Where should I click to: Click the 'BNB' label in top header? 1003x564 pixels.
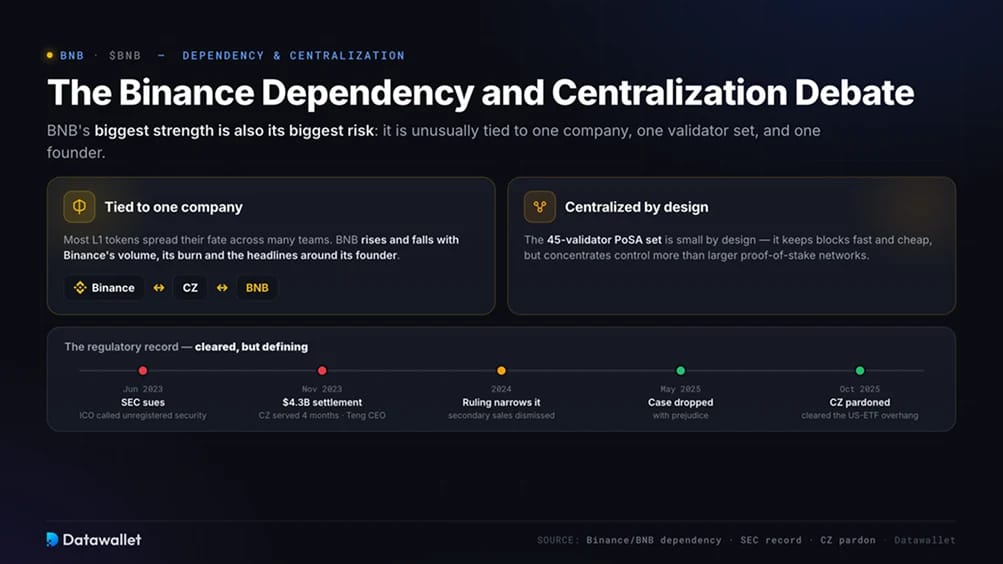point(72,56)
